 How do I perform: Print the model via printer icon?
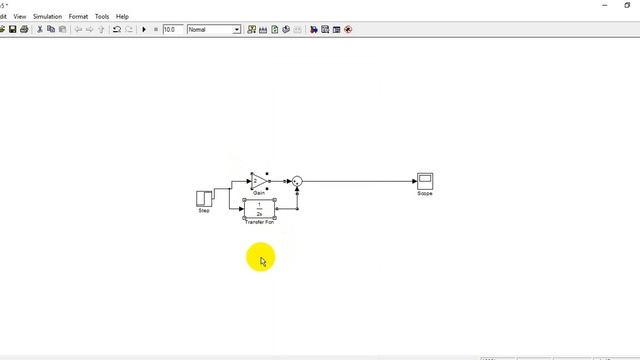click(x=24, y=29)
